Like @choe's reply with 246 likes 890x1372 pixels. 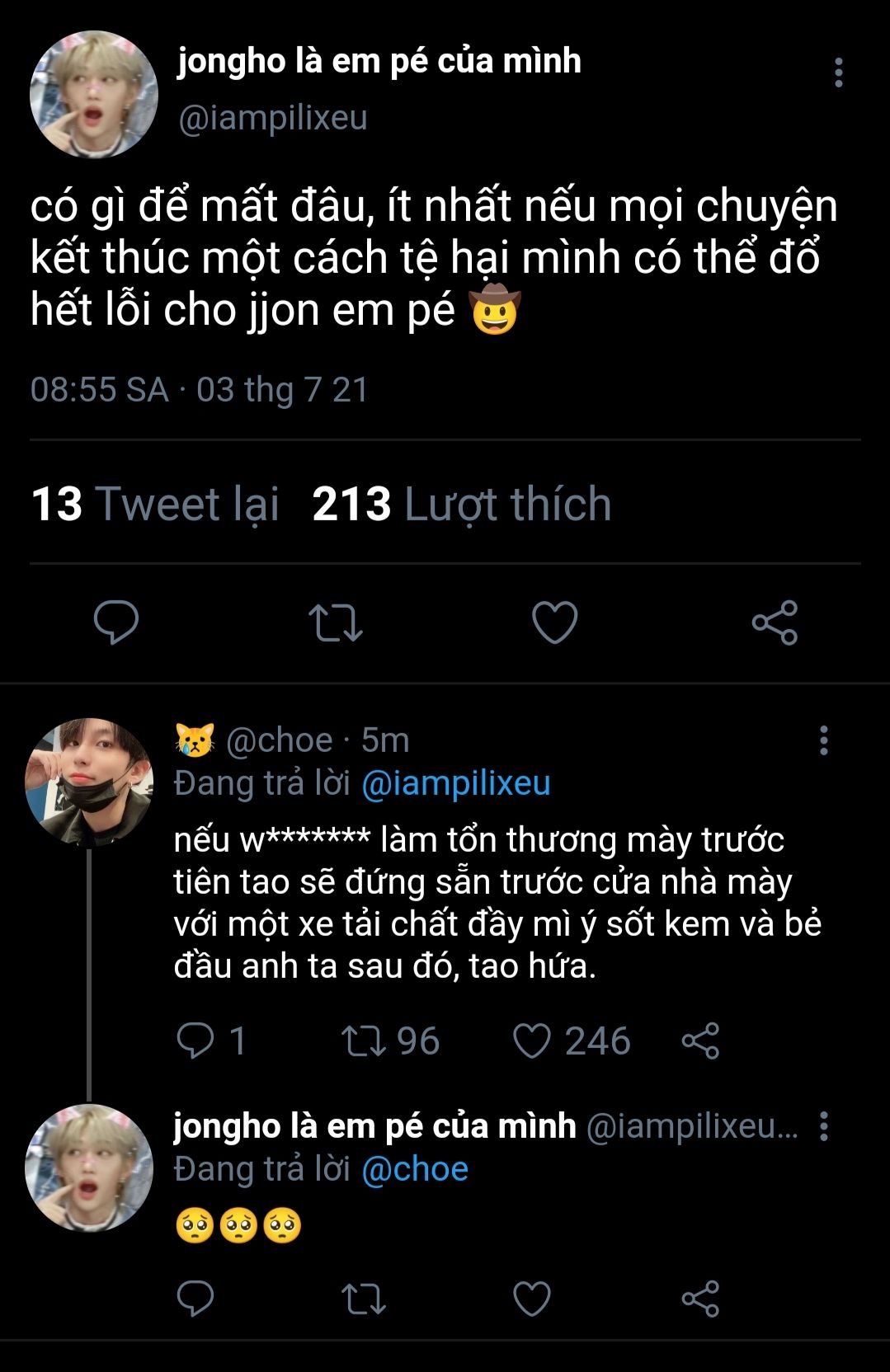[x=532, y=1041]
